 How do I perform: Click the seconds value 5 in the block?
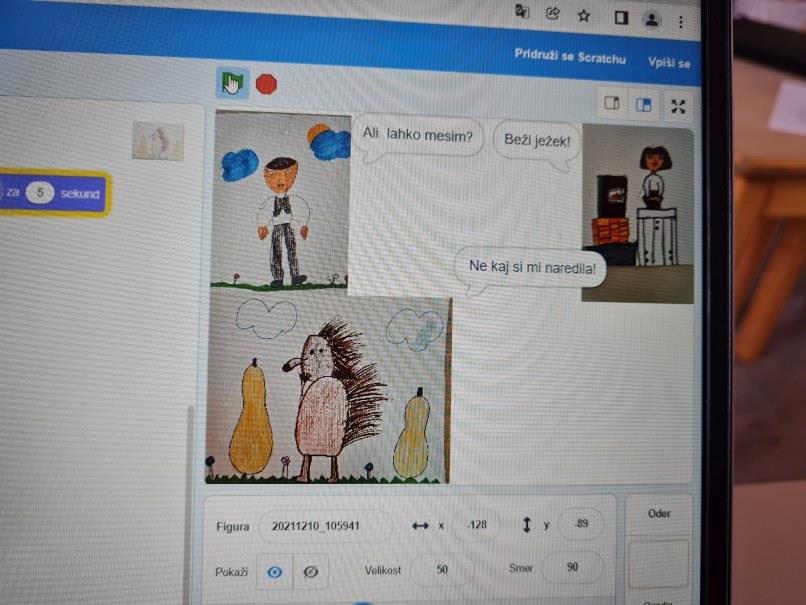(x=40, y=193)
